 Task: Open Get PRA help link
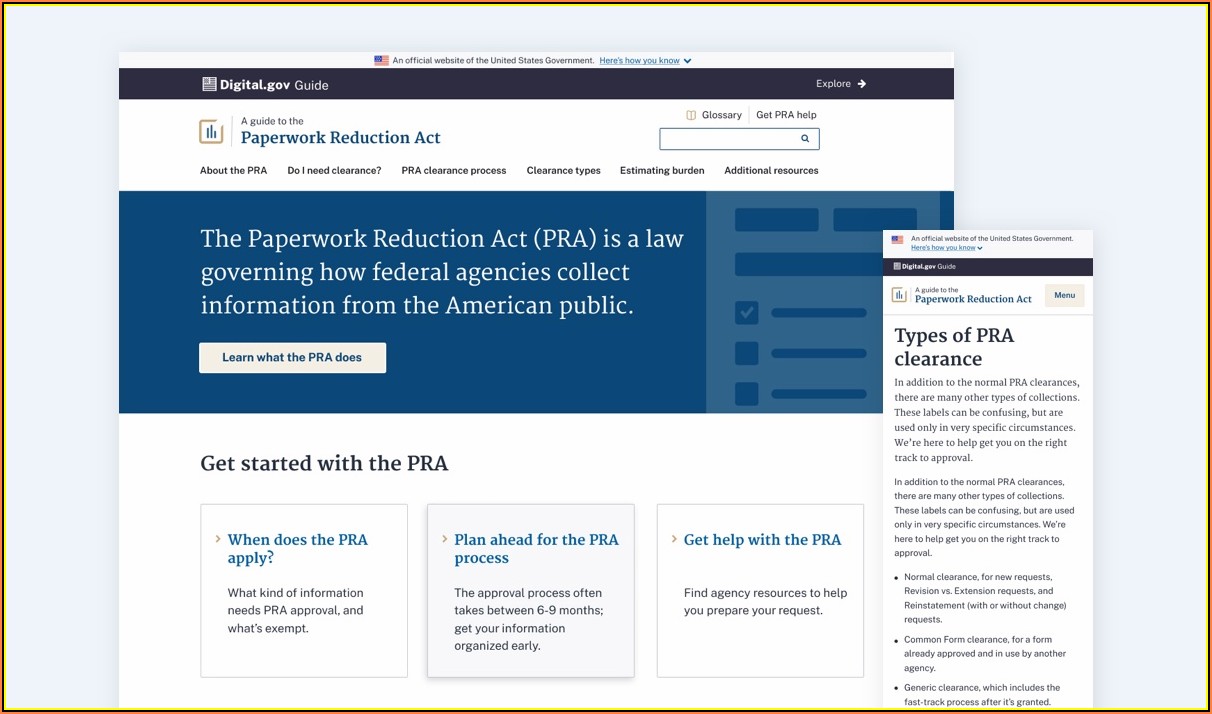pos(786,115)
